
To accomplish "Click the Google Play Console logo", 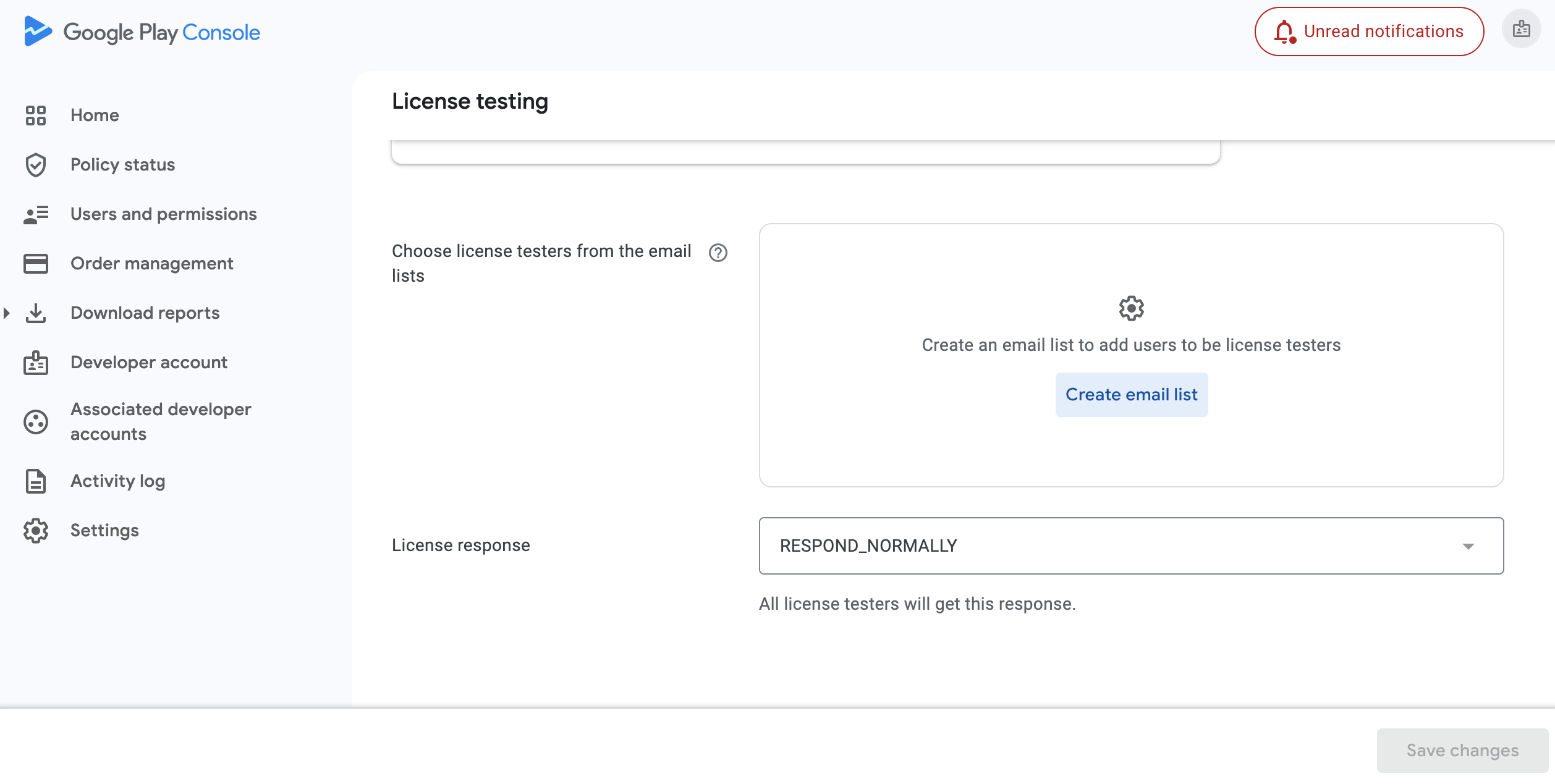I will pos(141,32).
